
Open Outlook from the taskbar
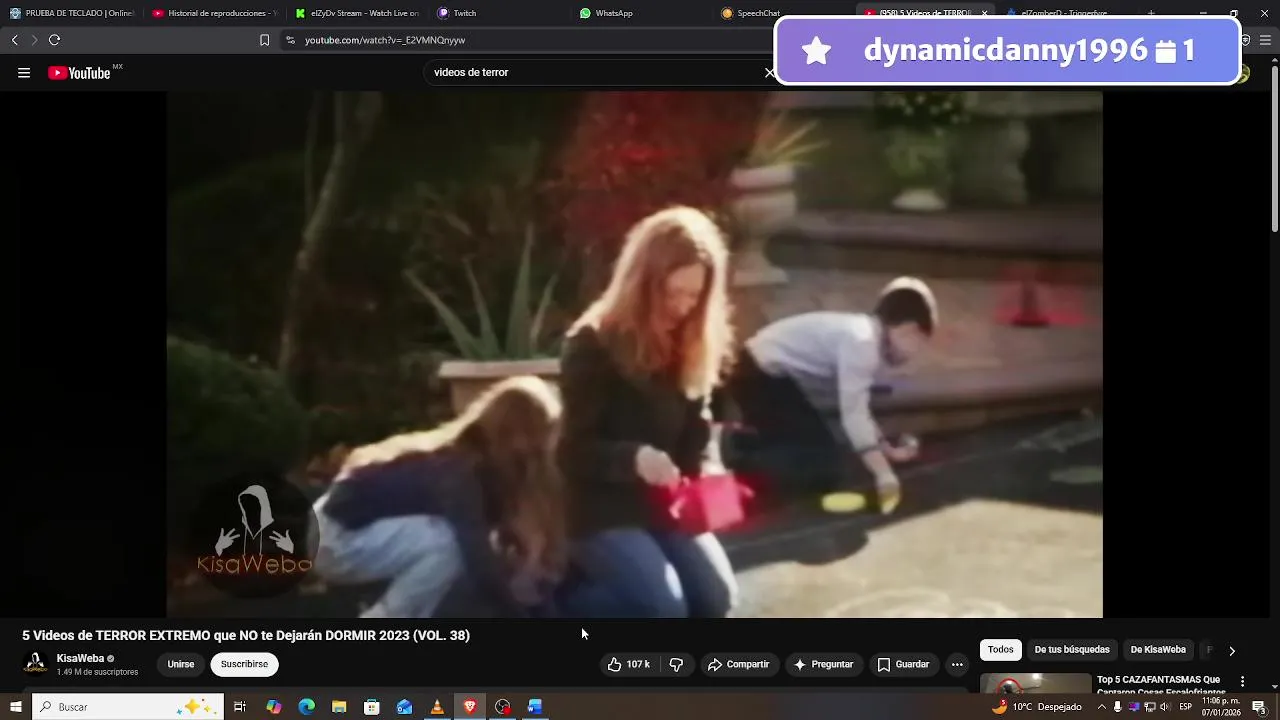coord(404,707)
